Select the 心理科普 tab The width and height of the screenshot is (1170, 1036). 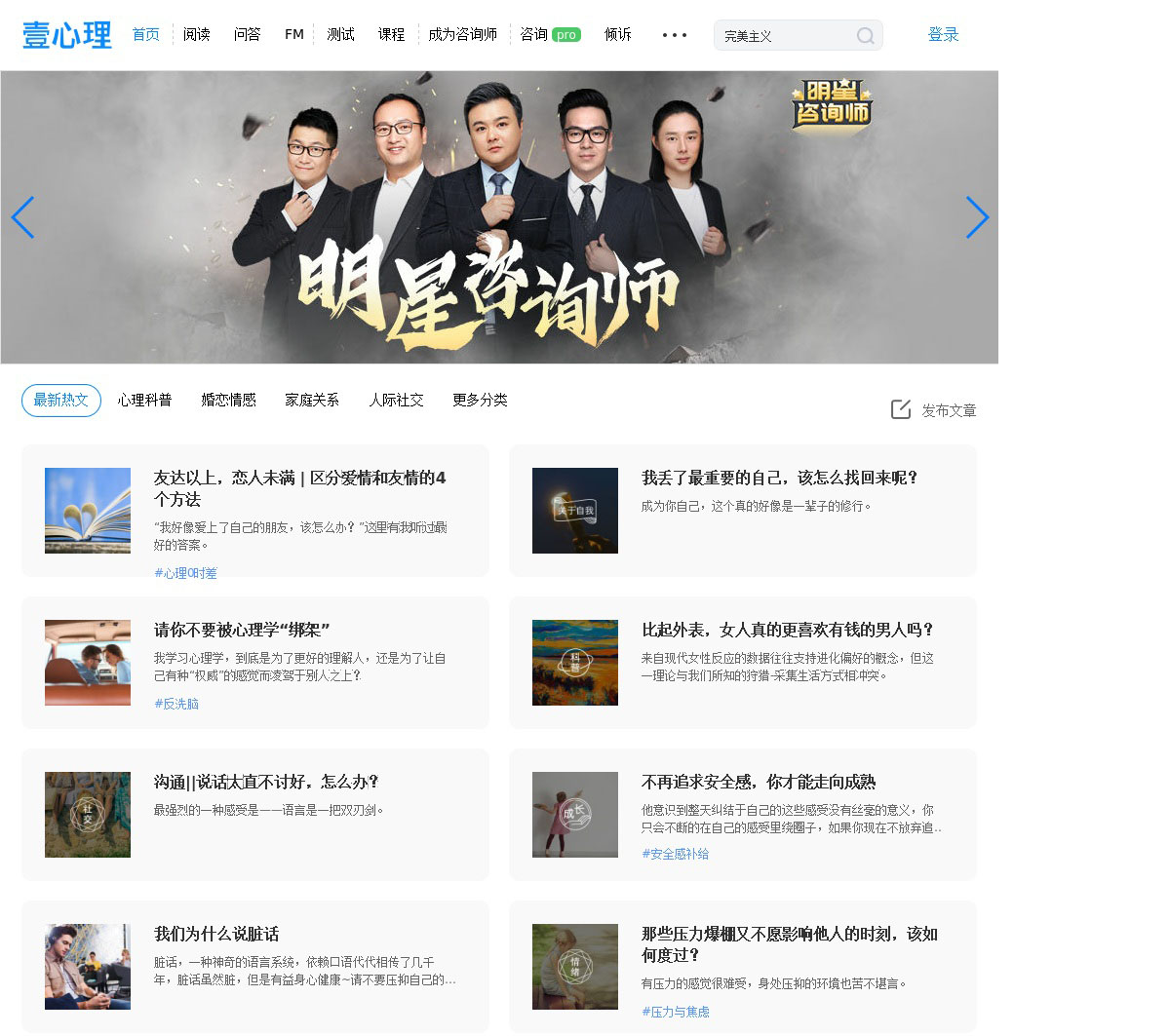pos(145,400)
